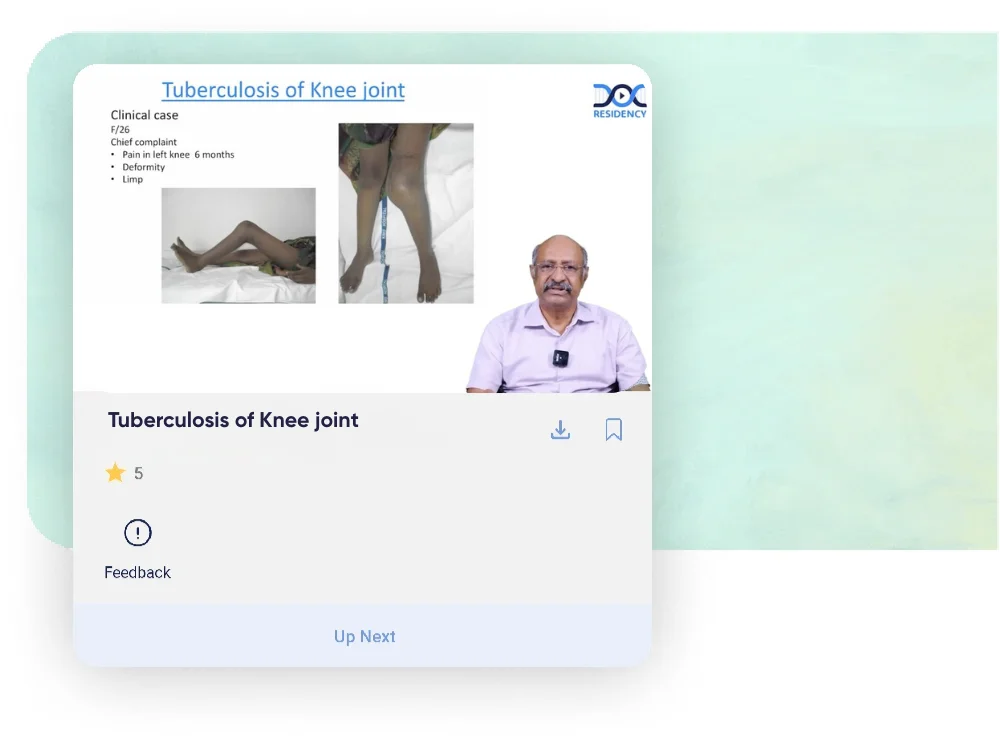The height and width of the screenshot is (744, 1000).
Task: Select the bold video title below the player
Action: pyautogui.click(x=233, y=420)
